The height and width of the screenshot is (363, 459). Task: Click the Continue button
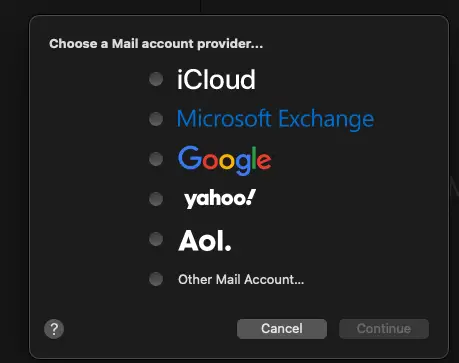point(384,329)
